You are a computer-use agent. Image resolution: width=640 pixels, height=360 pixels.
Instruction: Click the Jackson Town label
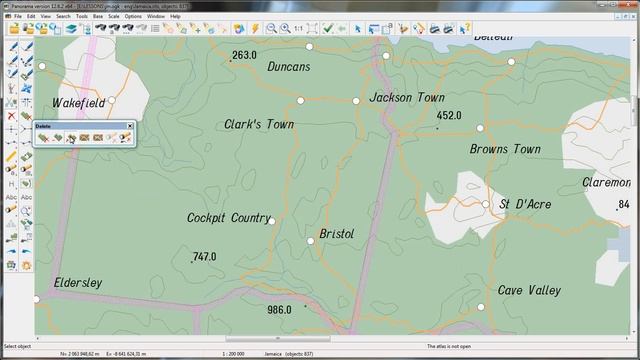tap(407, 98)
